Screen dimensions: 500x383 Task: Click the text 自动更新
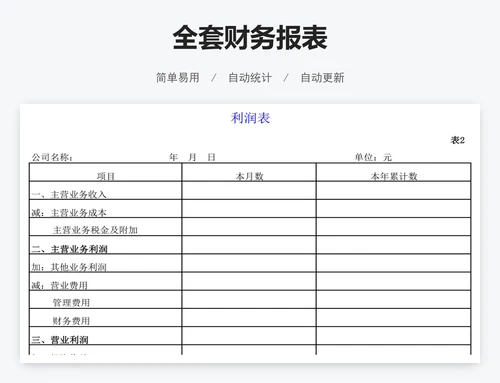point(322,78)
